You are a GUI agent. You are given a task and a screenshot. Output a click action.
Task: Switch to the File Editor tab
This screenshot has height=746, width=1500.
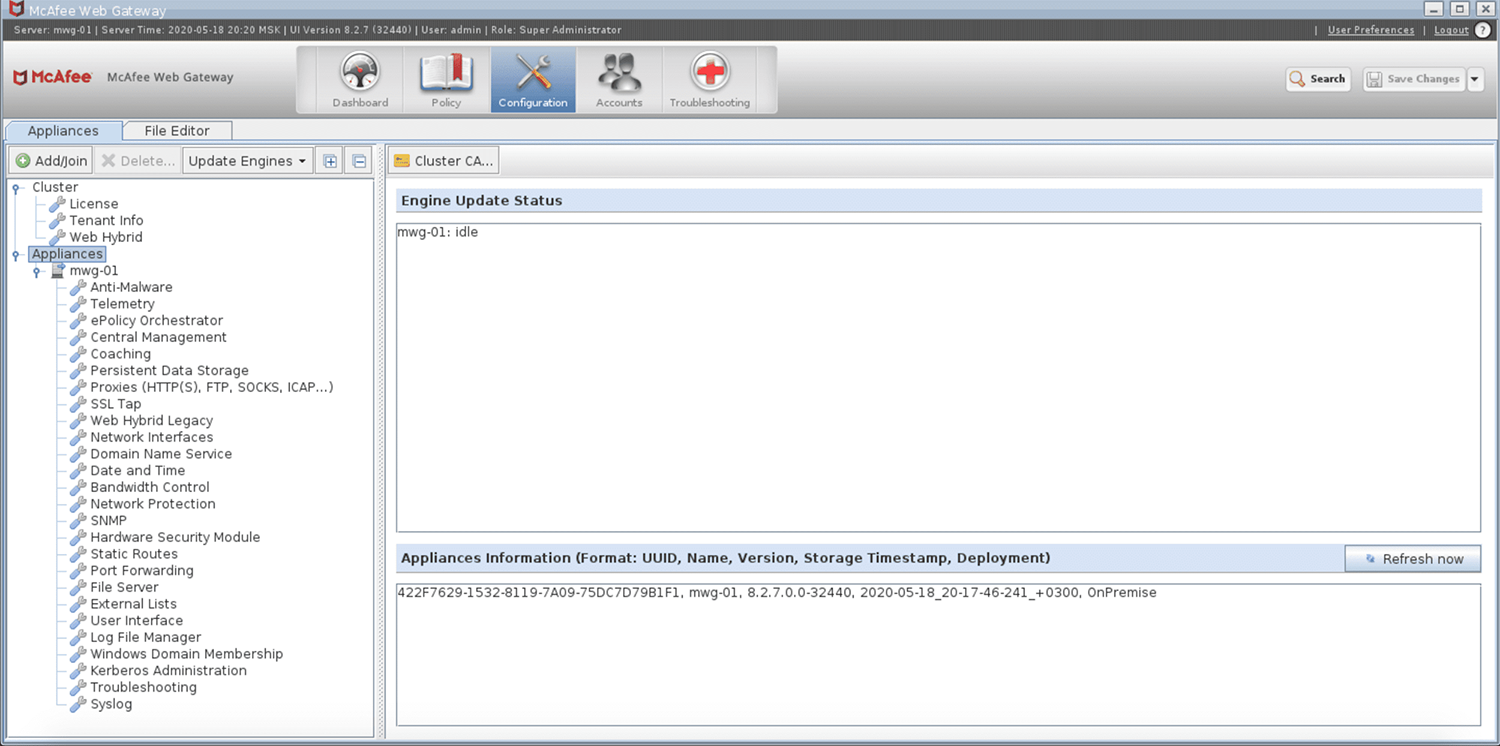click(x=177, y=130)
